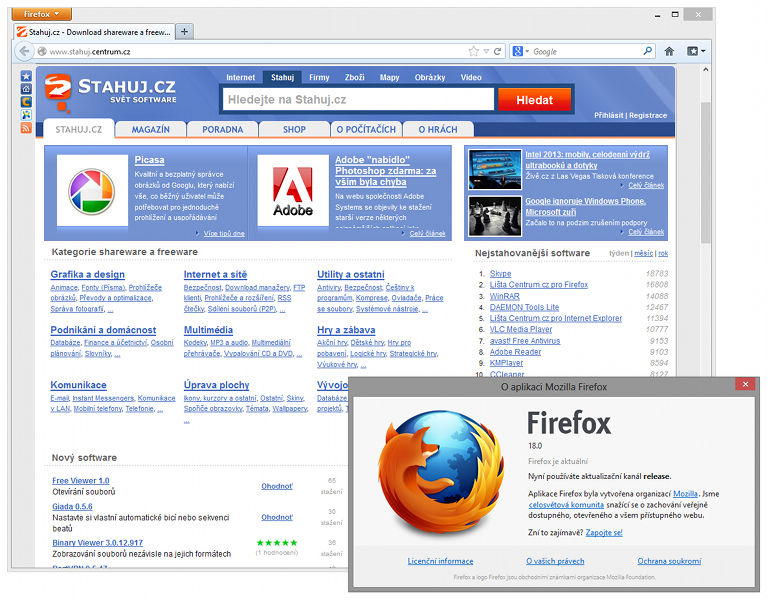Open Licenční informace link in dialog

[440, 561]
